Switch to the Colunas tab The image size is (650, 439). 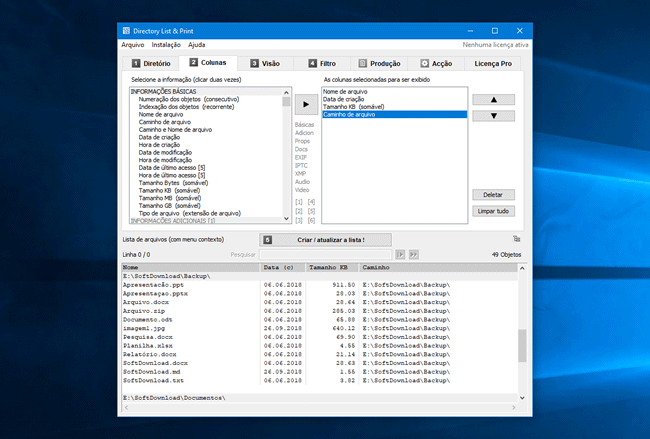point(208,63)
